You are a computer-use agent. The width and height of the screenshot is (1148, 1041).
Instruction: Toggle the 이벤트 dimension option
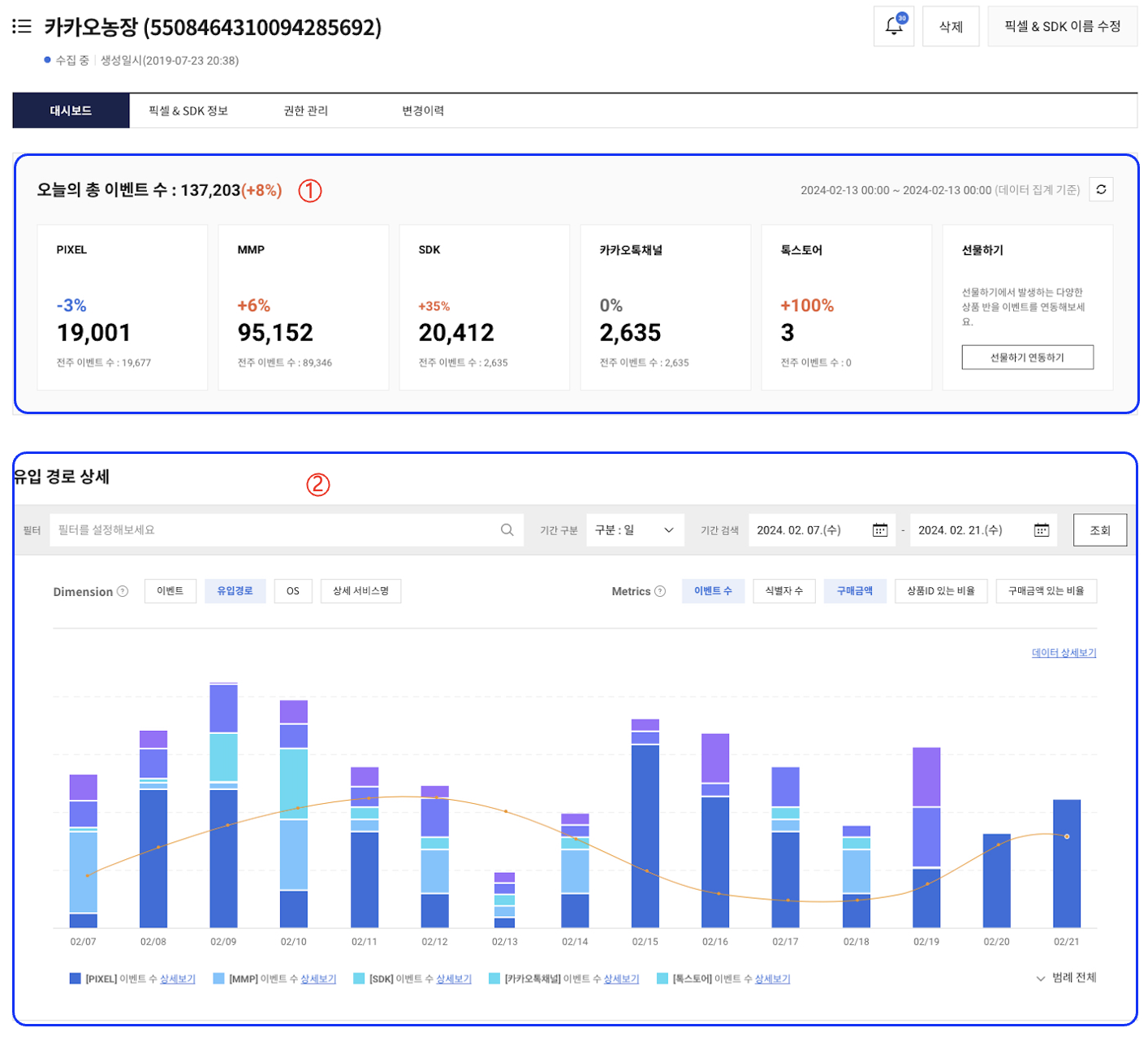pyautogui.click(x=170, y=591)
